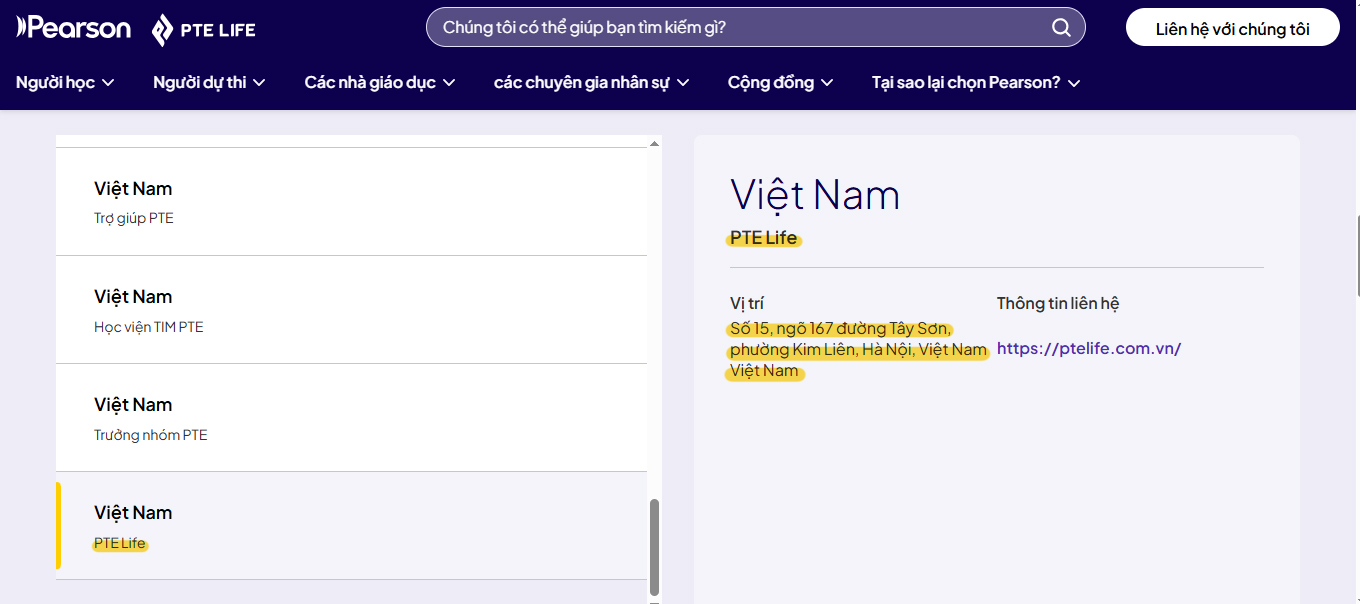Expand chevron next to các chuyên gia nhân sự
The height and width of the screenshot is (604, 1360).
[x=683, y=83]
